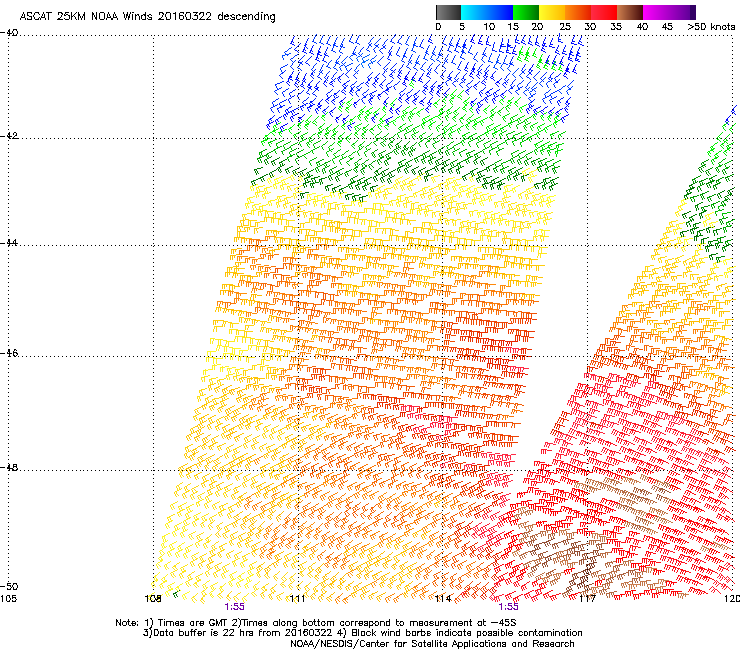Viewport: 740px width, 650px height.
Task: Click the '111' longitude axis label
Action: [297, 599]
